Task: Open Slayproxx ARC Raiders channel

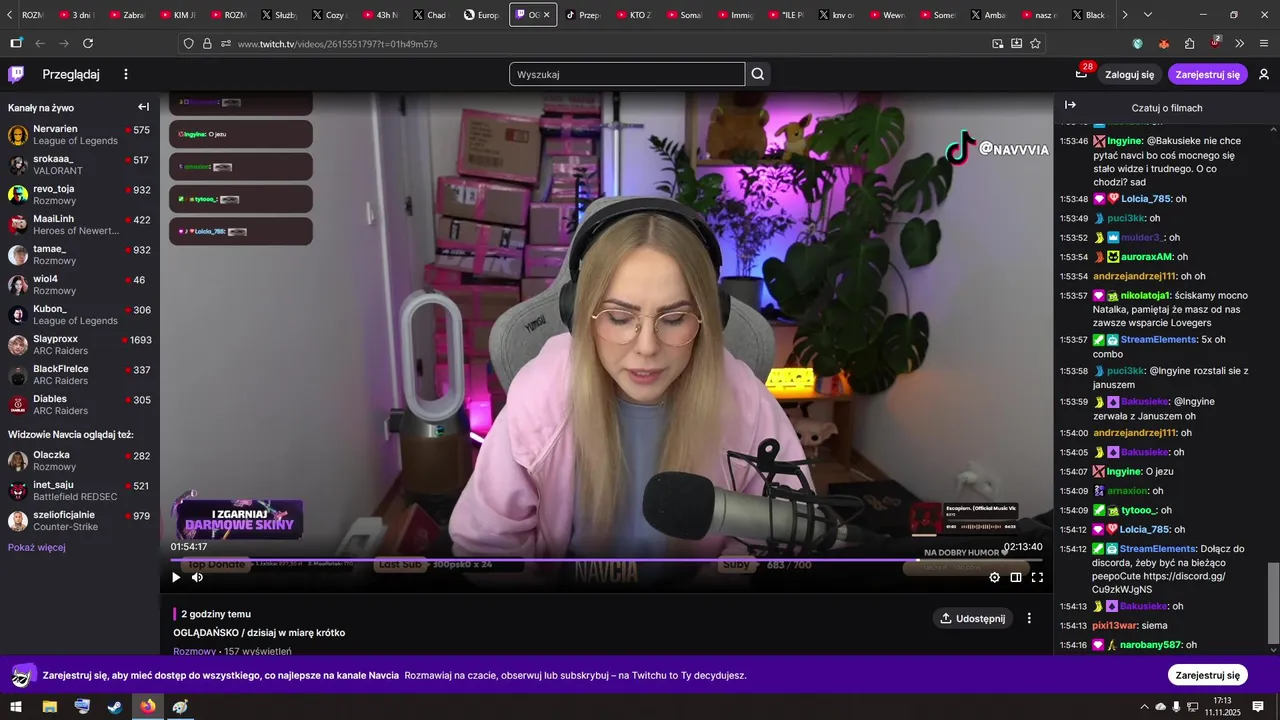Action: pyautogui.click(x=79, y=345)
